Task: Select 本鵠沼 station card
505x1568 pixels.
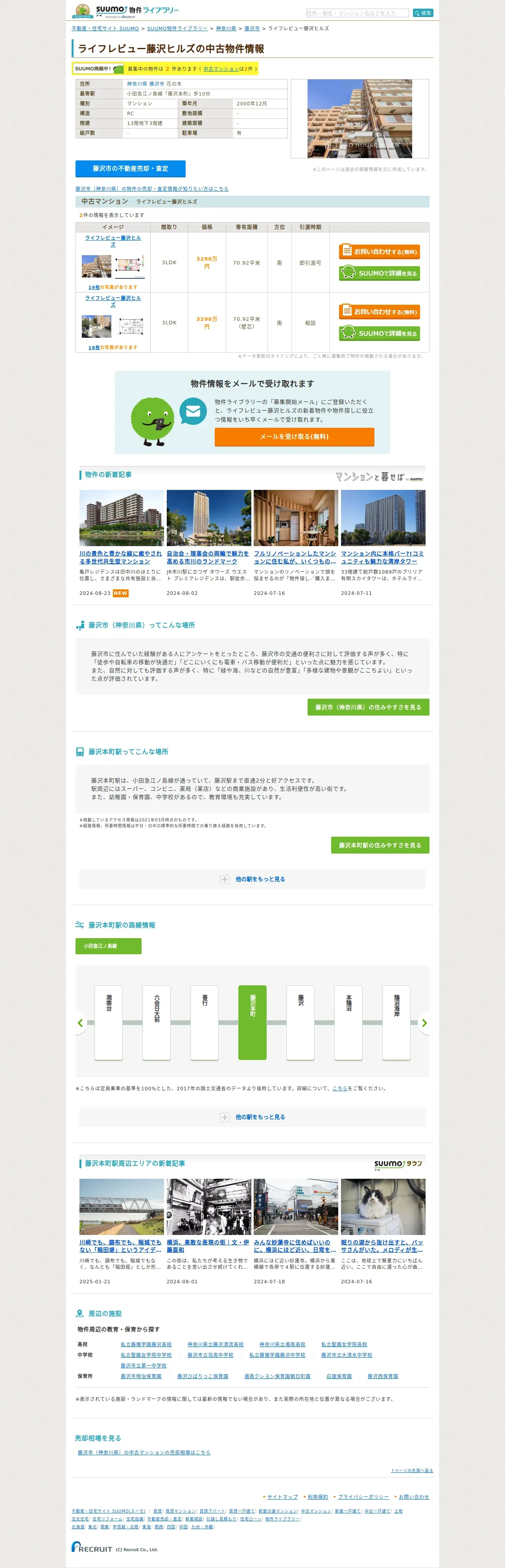Action: click(x=348, y=1023)
